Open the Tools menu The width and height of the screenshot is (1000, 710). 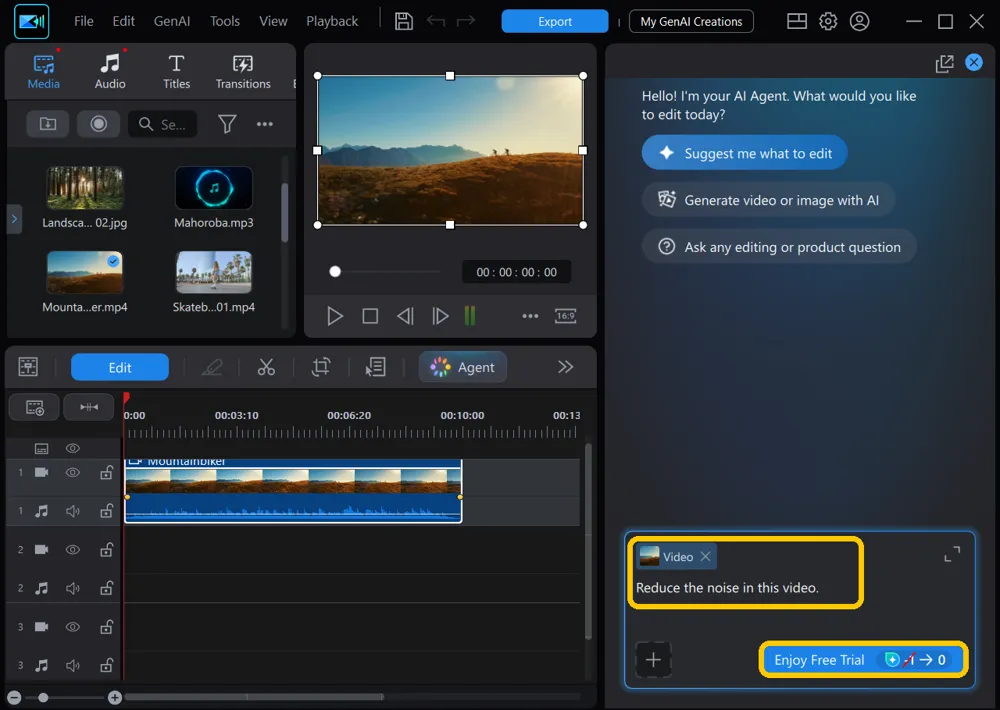tap(224, 21)
